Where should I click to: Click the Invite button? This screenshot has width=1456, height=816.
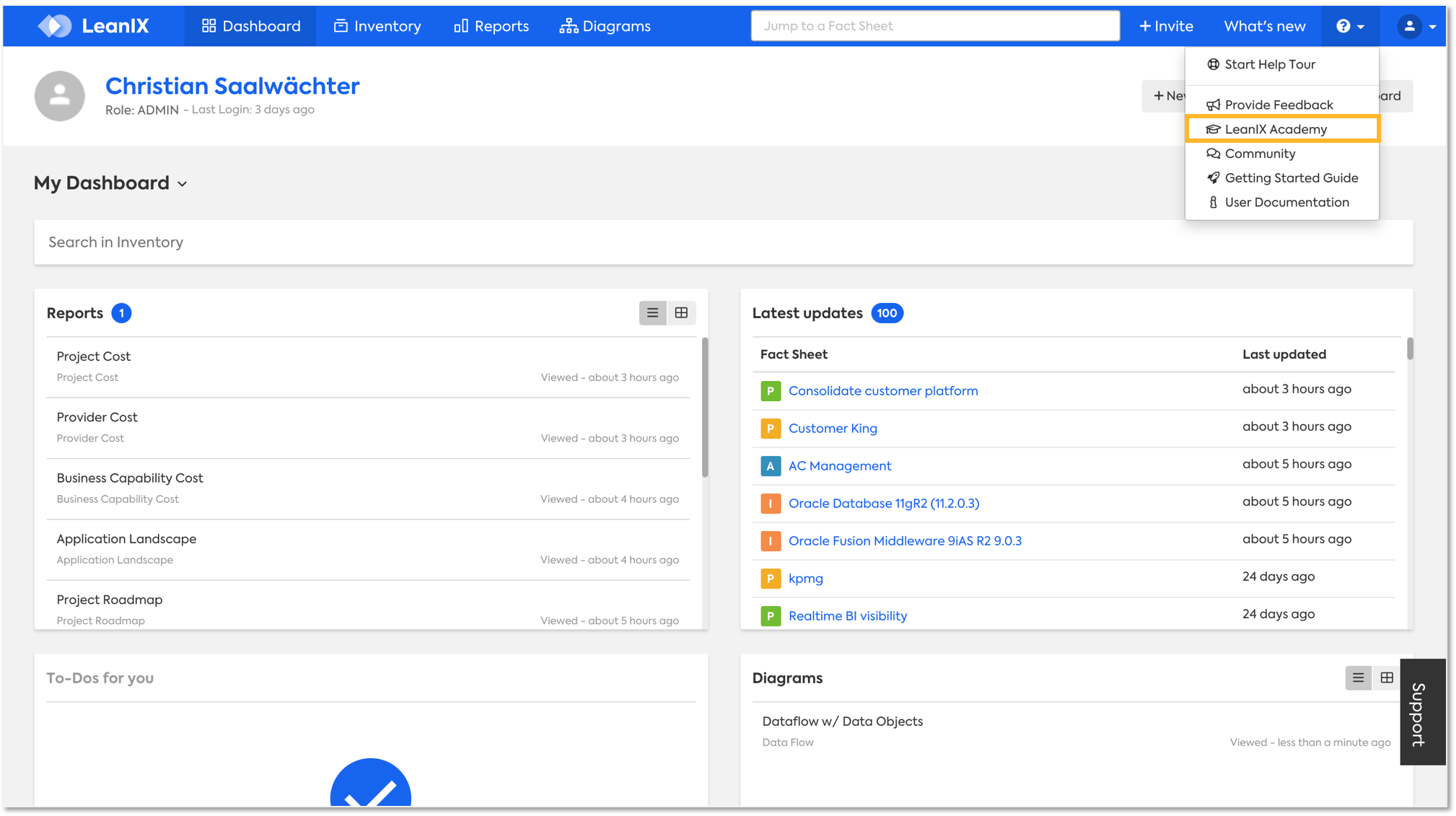pyautogui.click(x=1166, y=26)
